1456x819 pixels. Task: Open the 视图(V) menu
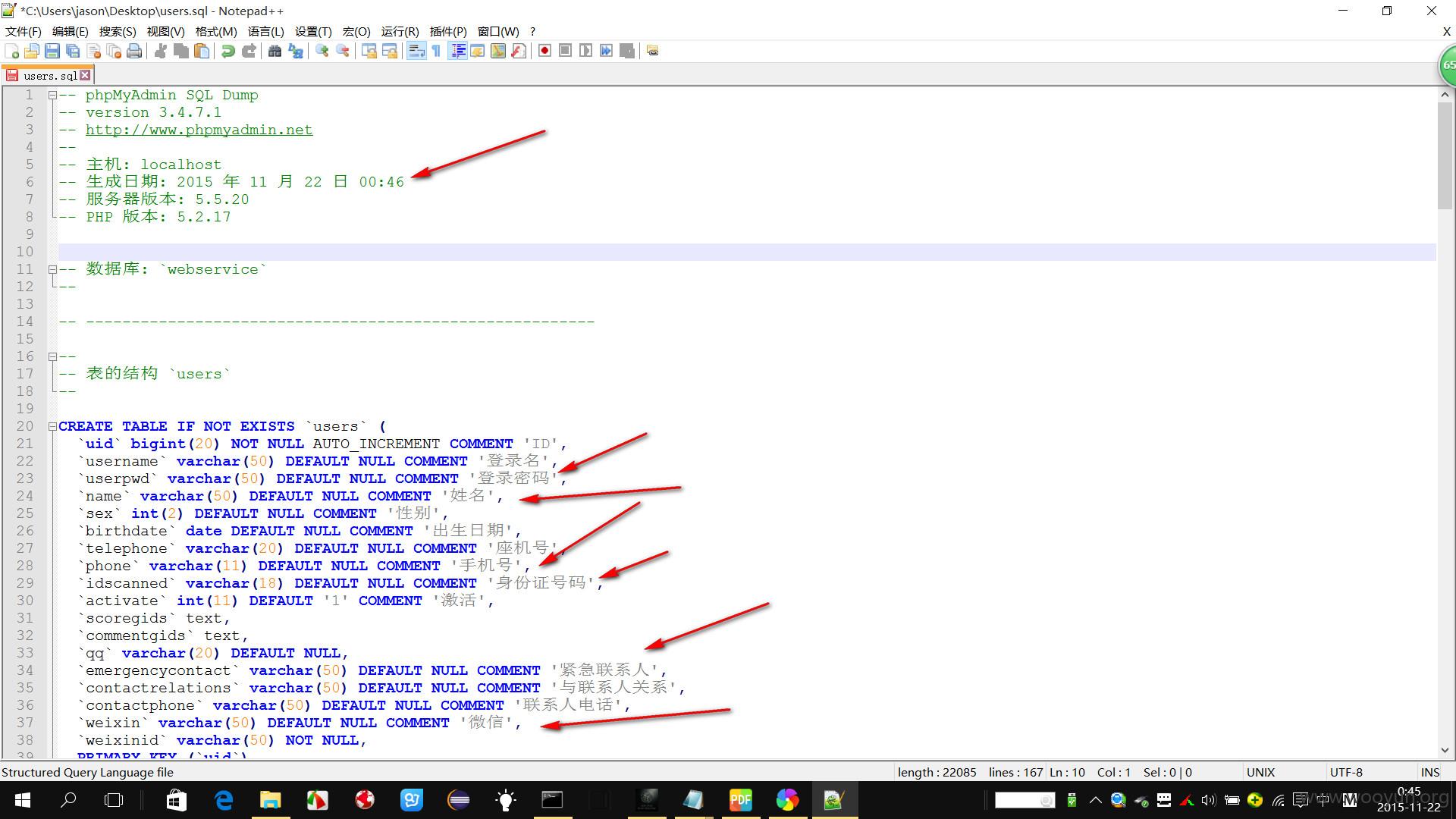[x=165, y=31]
